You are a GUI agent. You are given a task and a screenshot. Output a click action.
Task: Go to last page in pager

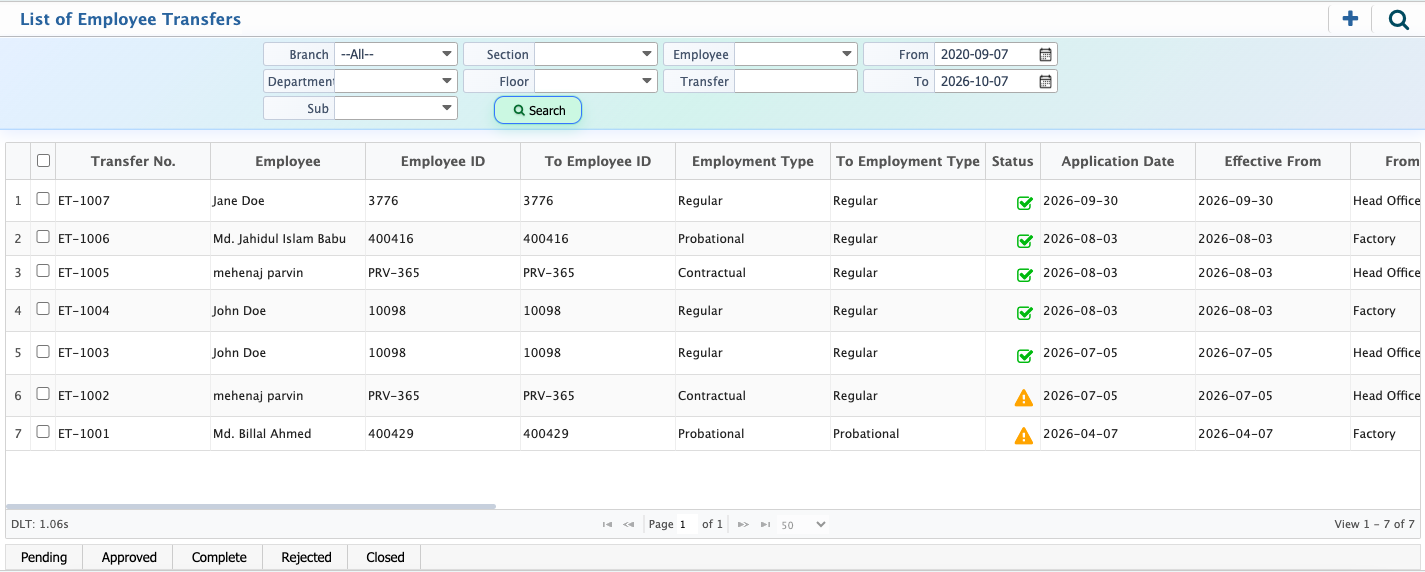tap(765, 524)
